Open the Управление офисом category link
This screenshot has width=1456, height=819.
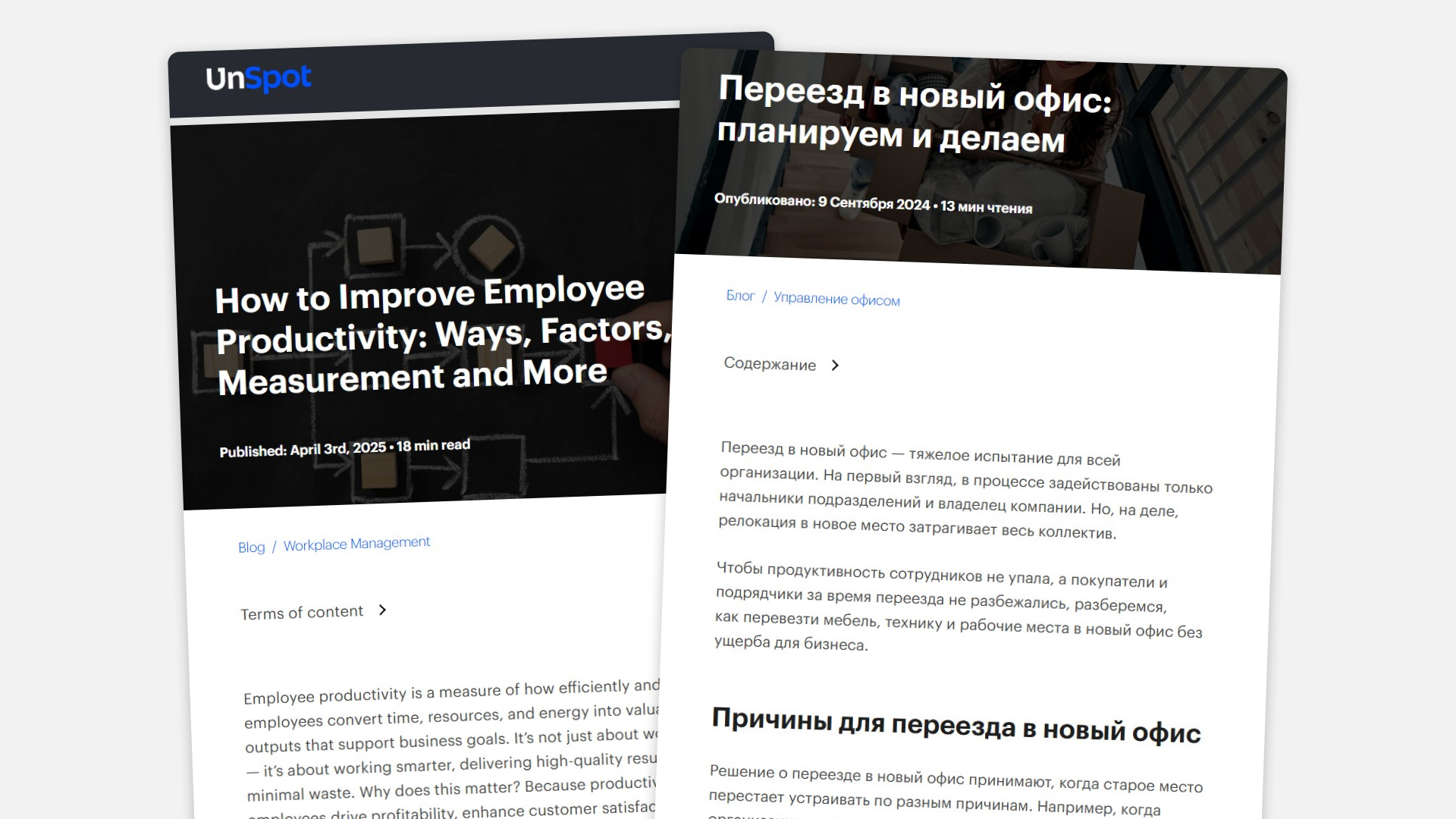836,300
